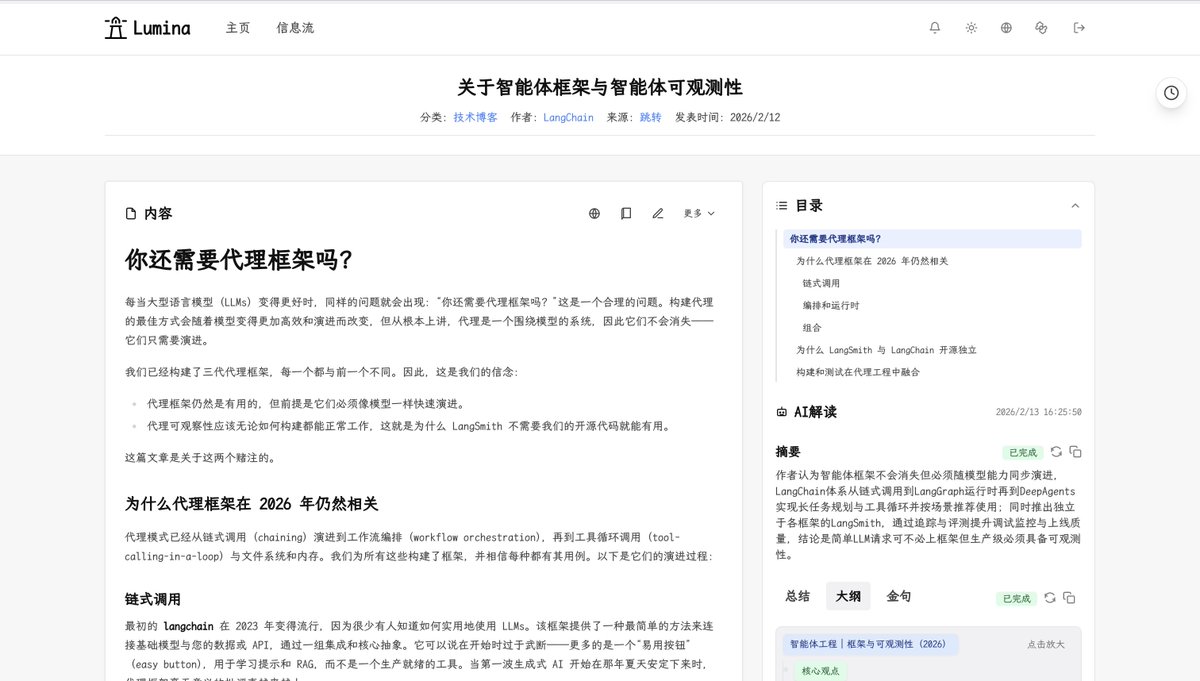Regenerate the 摘要 with refresh icon

[1056, 452]
